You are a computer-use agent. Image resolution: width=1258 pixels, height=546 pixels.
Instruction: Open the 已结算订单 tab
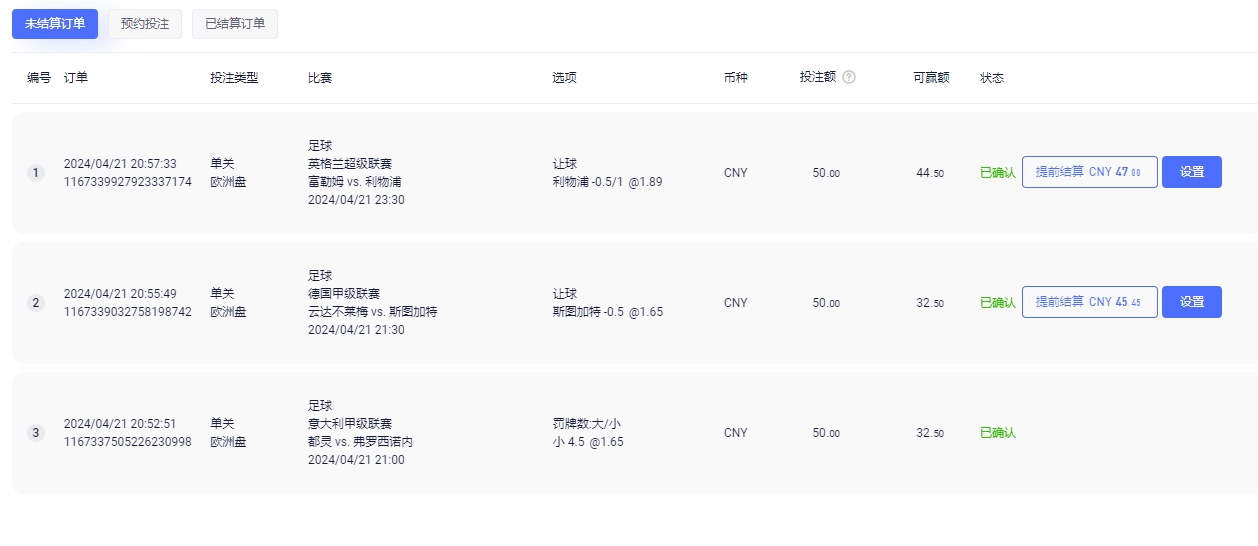click(235, 24)
